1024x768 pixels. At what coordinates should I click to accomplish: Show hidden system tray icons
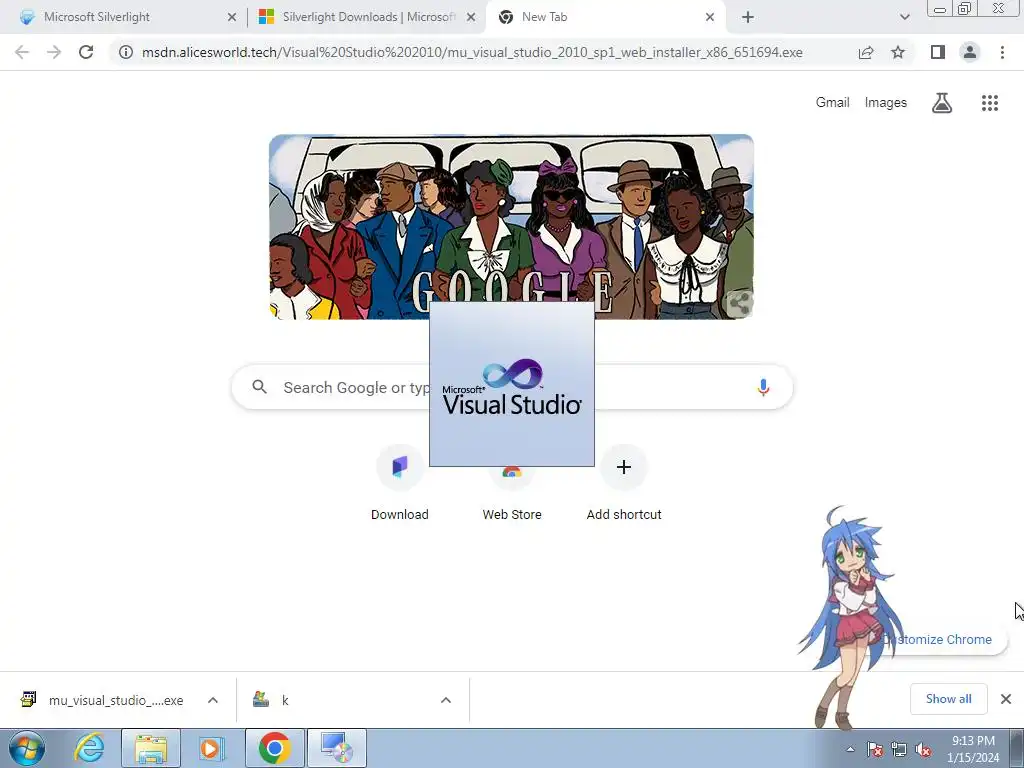pyautogui.click(x=850, y=749)
